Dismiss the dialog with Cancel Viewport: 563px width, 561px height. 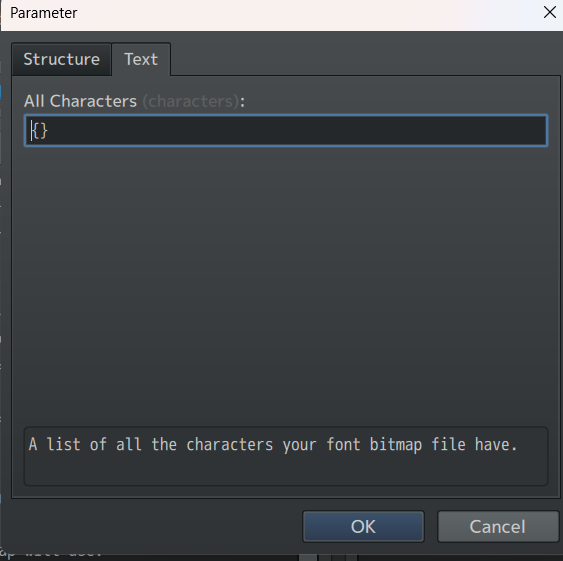498,527
